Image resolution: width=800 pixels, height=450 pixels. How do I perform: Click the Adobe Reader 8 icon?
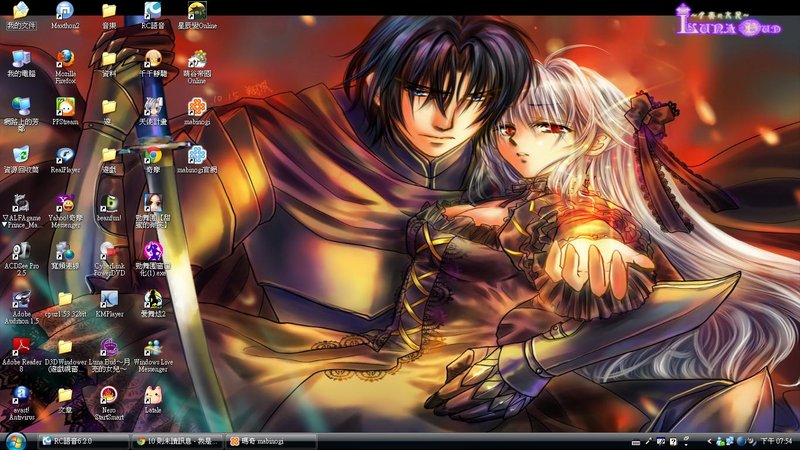coord(20,347)
